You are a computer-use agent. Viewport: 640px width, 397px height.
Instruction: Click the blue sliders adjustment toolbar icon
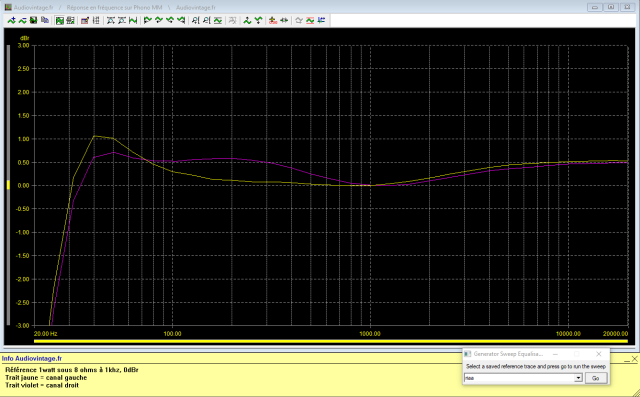[x=321, y=20]
